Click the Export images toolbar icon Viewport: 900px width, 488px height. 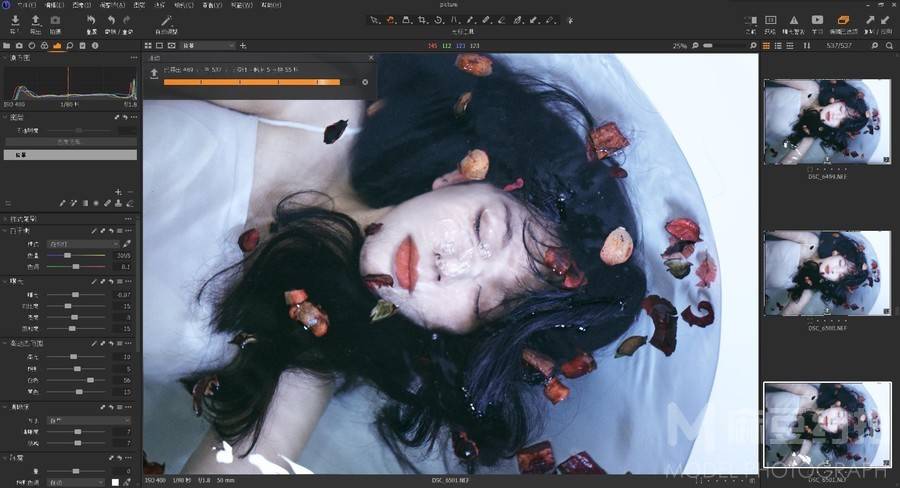(x=36, y=21)
